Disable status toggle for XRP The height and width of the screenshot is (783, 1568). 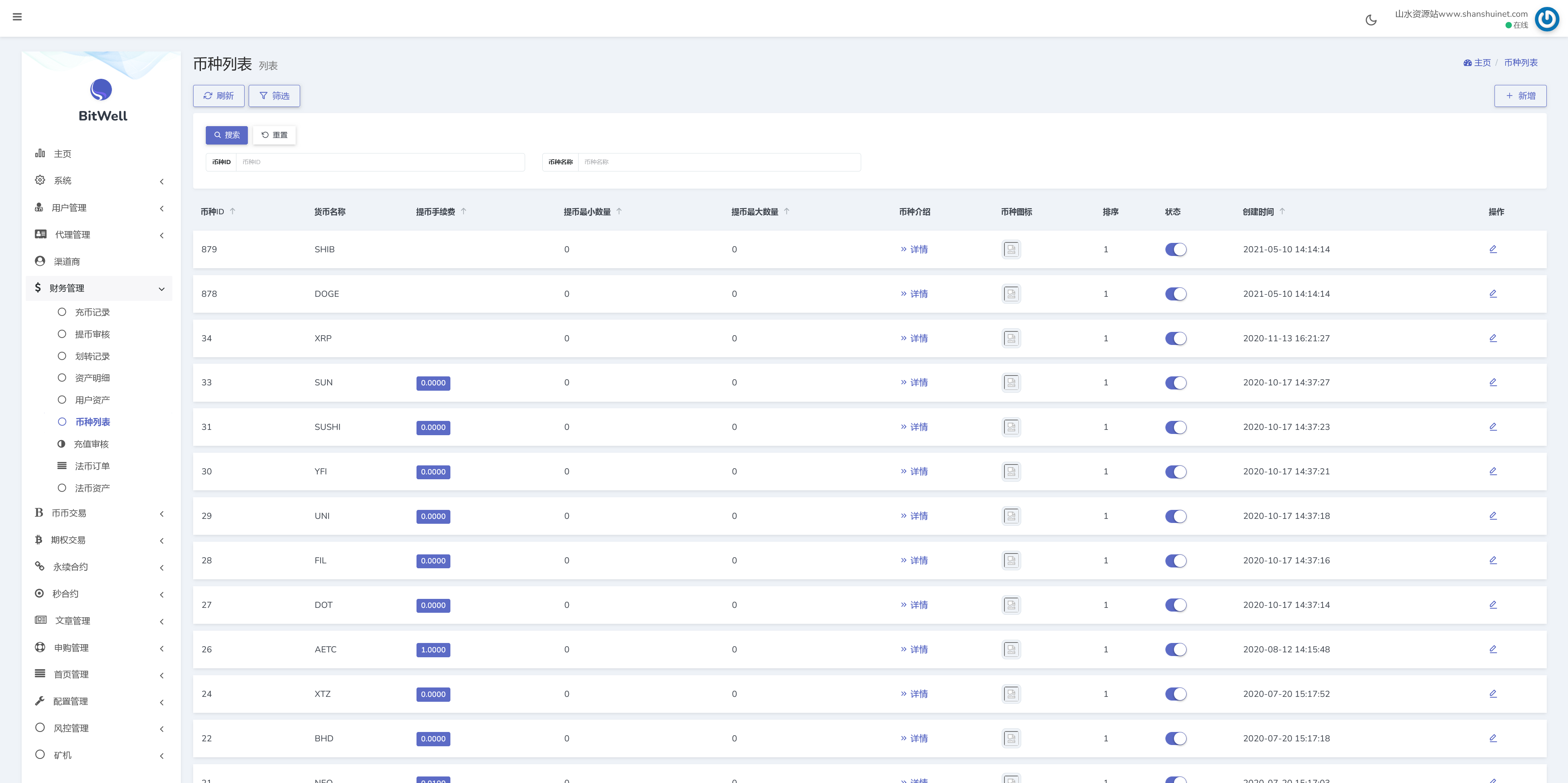1176,338
